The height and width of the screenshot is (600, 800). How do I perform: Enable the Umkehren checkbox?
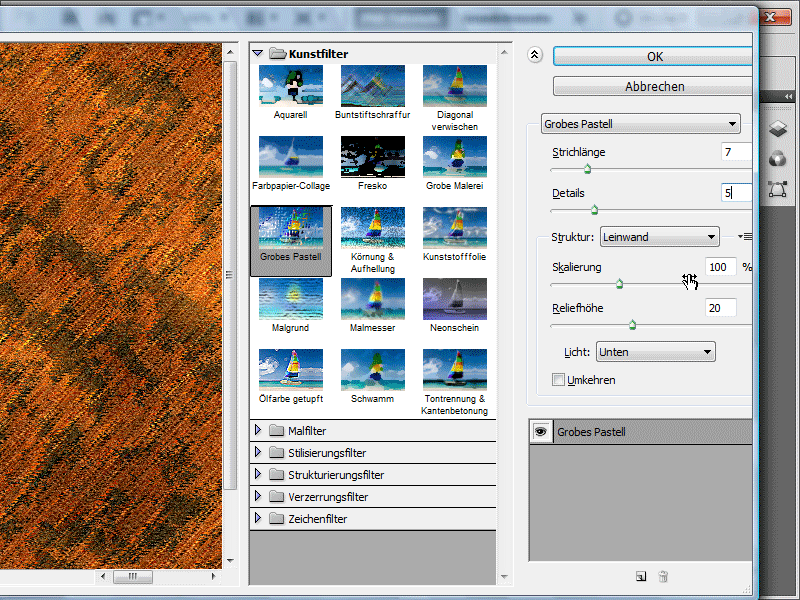(558, 380)
